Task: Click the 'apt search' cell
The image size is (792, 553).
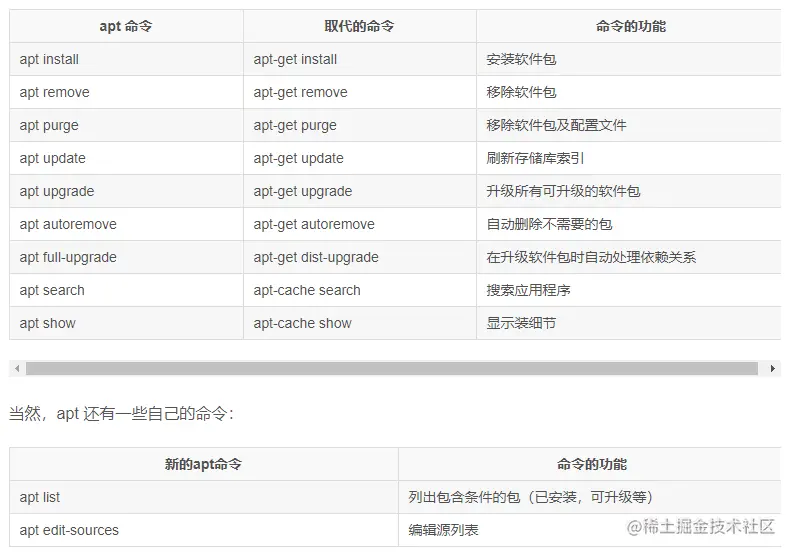Action: 126,290
